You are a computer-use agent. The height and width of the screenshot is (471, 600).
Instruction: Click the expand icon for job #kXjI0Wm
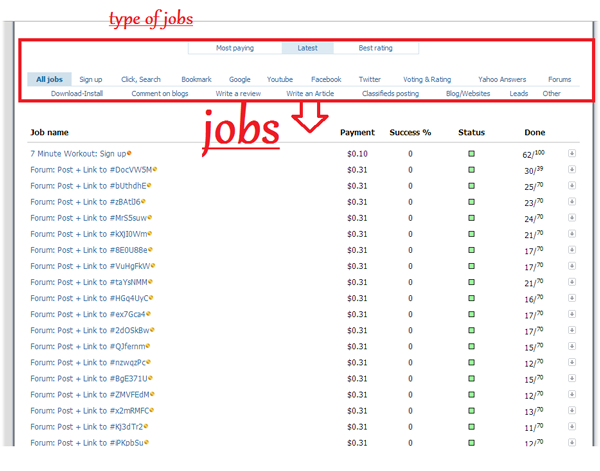pos(572,234)
